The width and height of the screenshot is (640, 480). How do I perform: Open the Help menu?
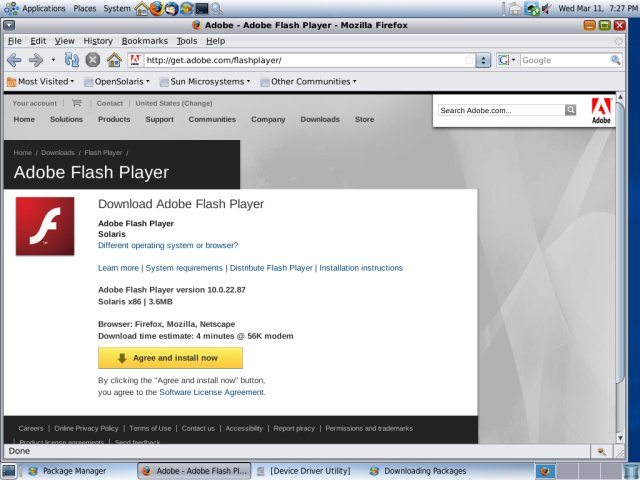(216, 41)
